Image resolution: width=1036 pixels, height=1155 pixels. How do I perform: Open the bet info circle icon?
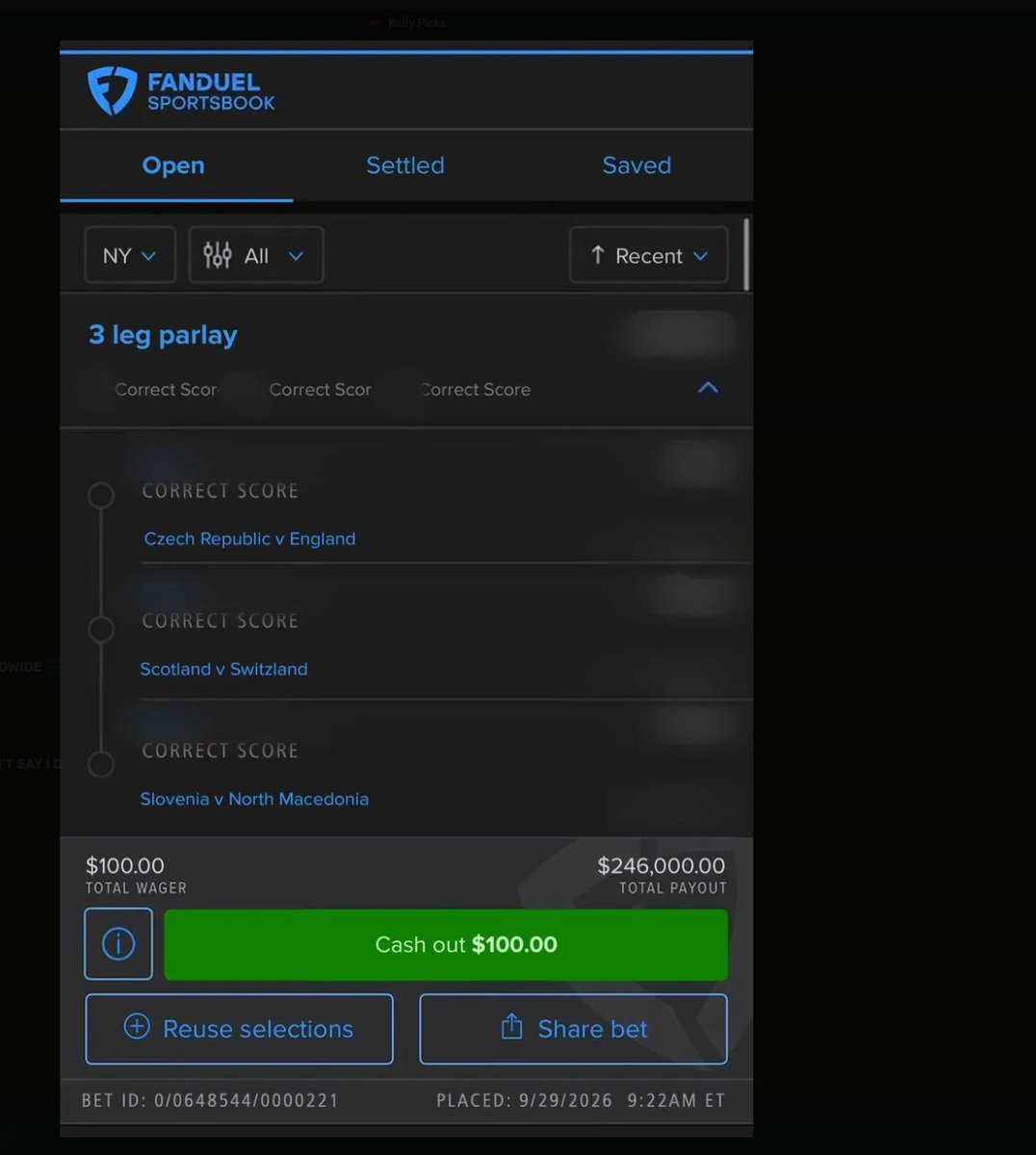point(118,944)
